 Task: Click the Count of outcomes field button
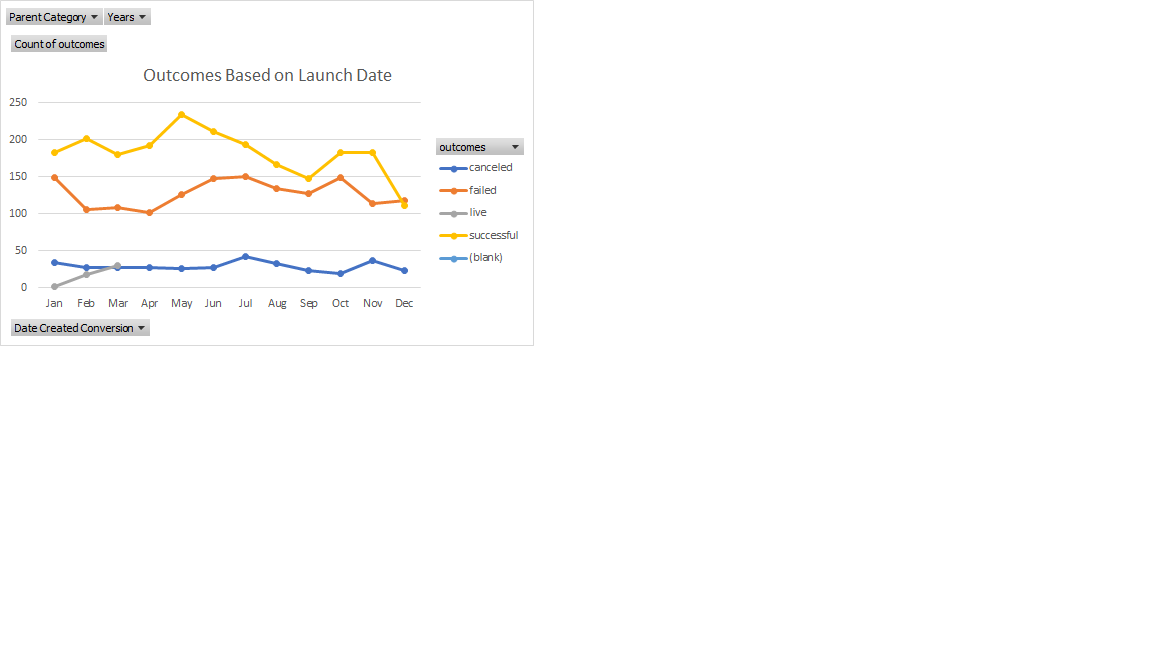click(x=58, y=43)
